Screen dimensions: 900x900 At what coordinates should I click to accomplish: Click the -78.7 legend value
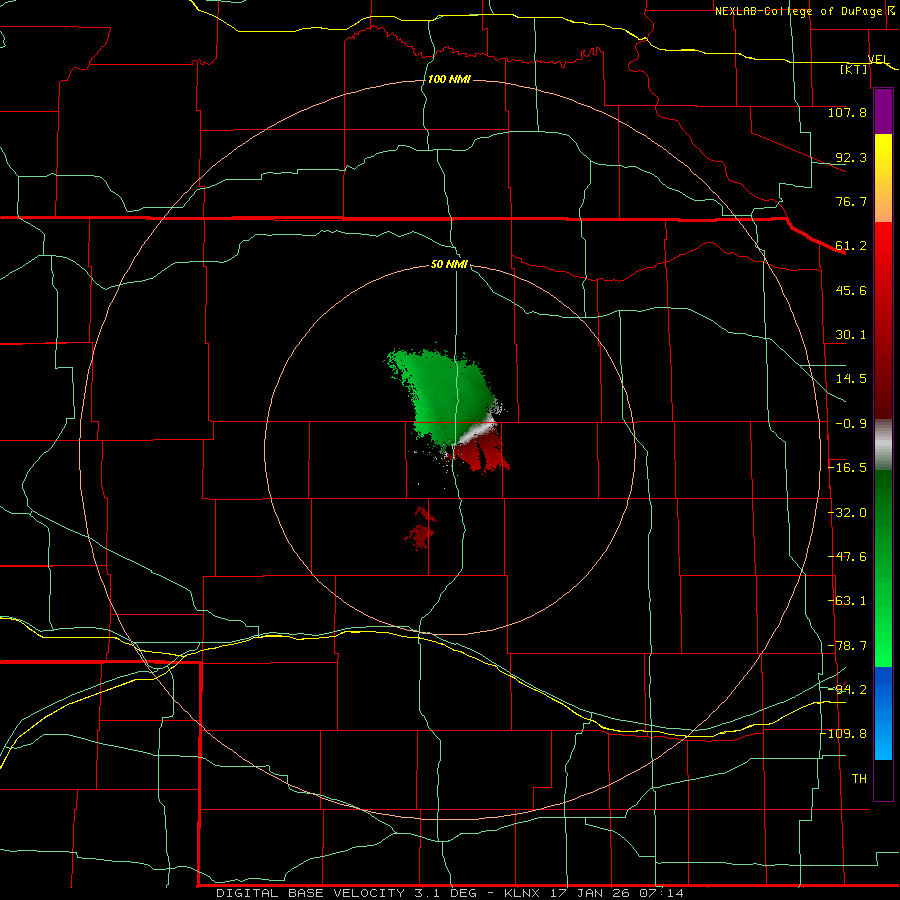coord(847,646)
